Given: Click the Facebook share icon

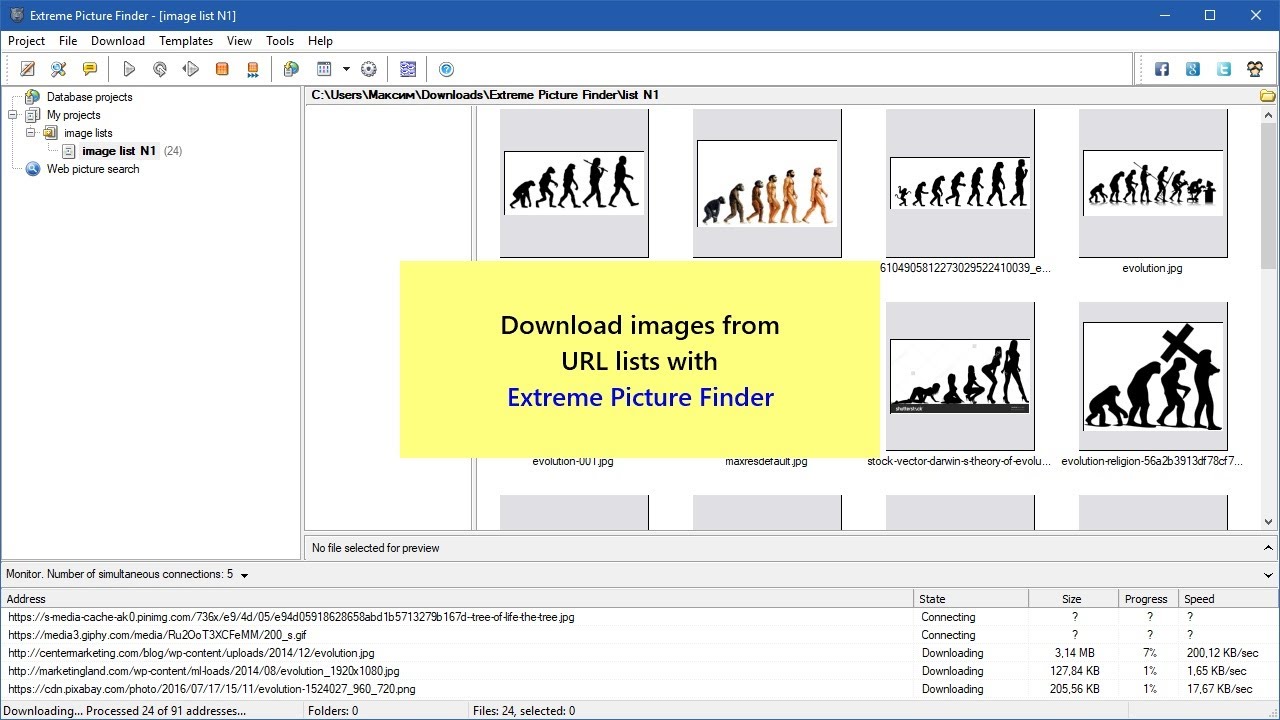Looking at the screenshot, I should coord(1162,69).
